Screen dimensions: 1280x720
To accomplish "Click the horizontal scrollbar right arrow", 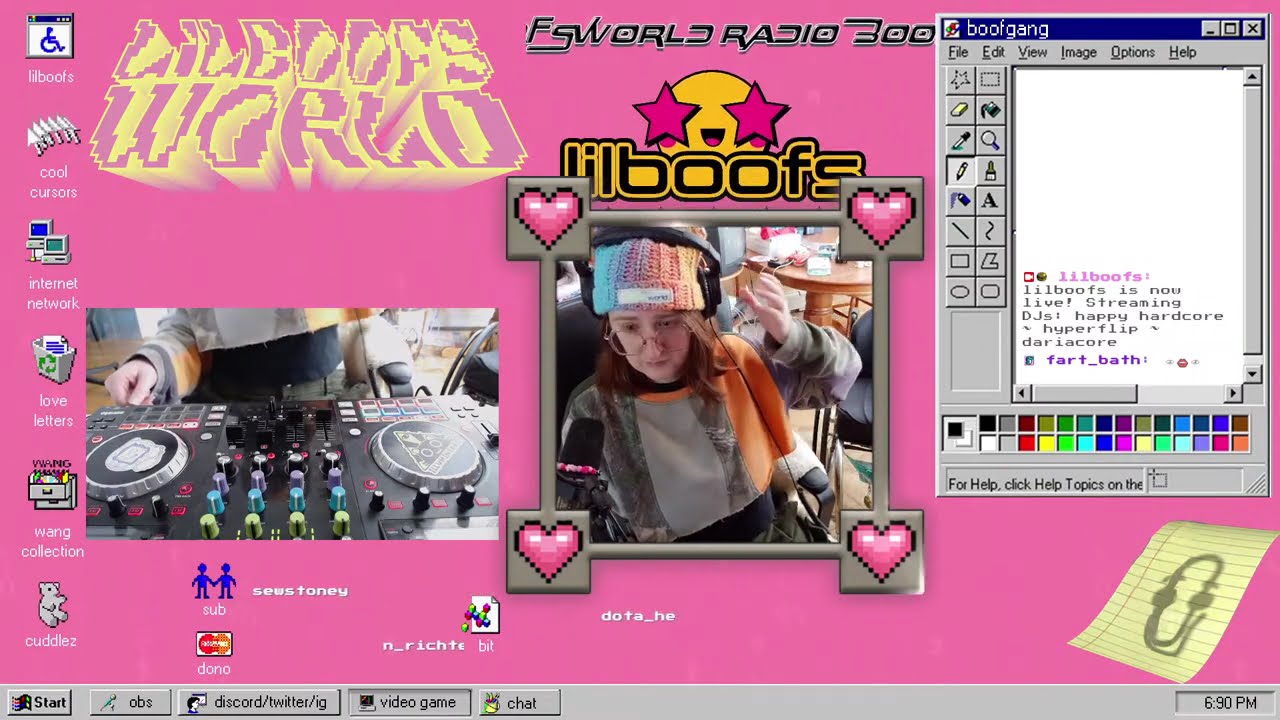I will point(1234,394).
